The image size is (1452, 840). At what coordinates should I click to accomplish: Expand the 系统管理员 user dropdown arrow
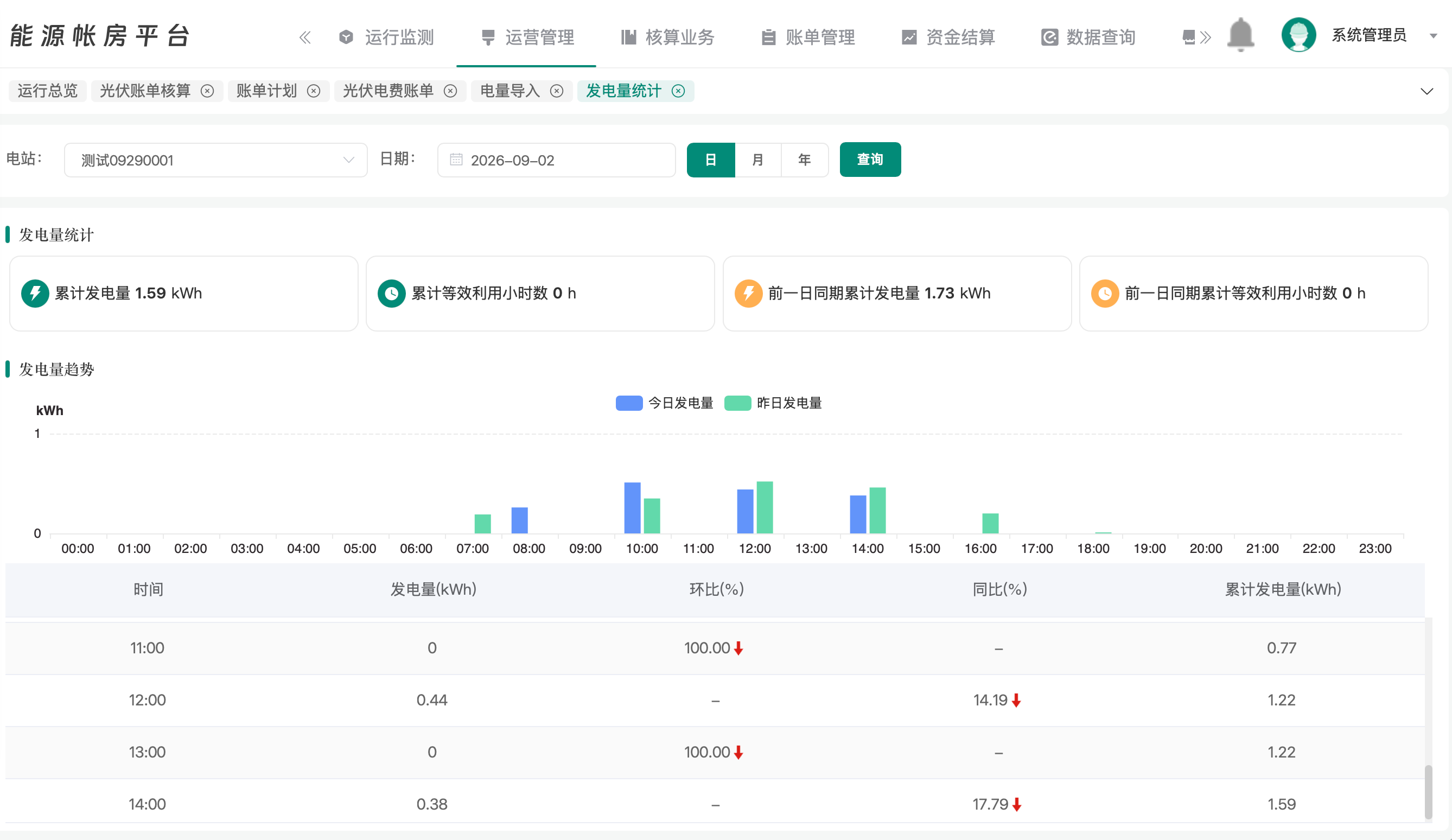[x=1434, y=36]
